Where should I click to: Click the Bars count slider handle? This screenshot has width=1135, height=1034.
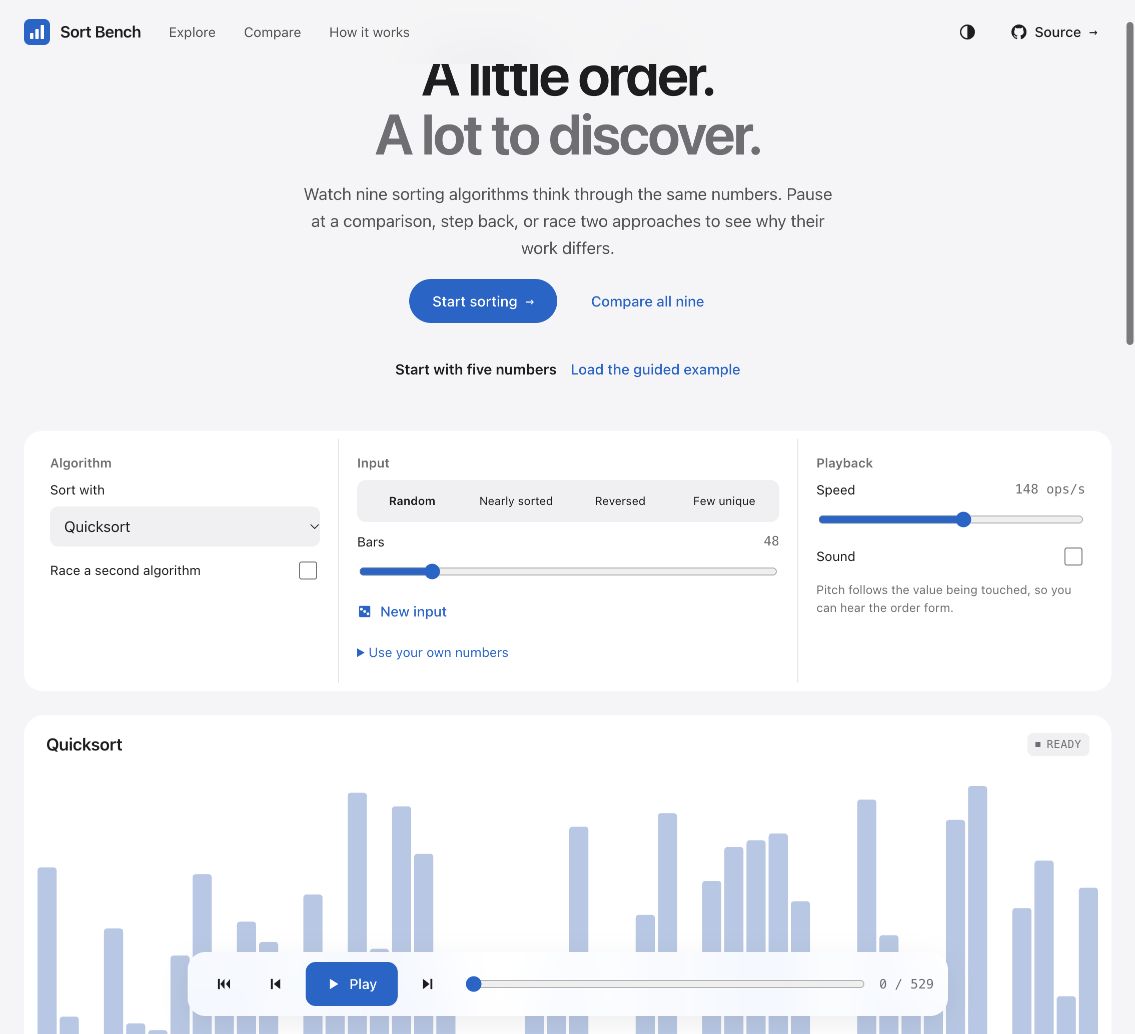[432, 571]
